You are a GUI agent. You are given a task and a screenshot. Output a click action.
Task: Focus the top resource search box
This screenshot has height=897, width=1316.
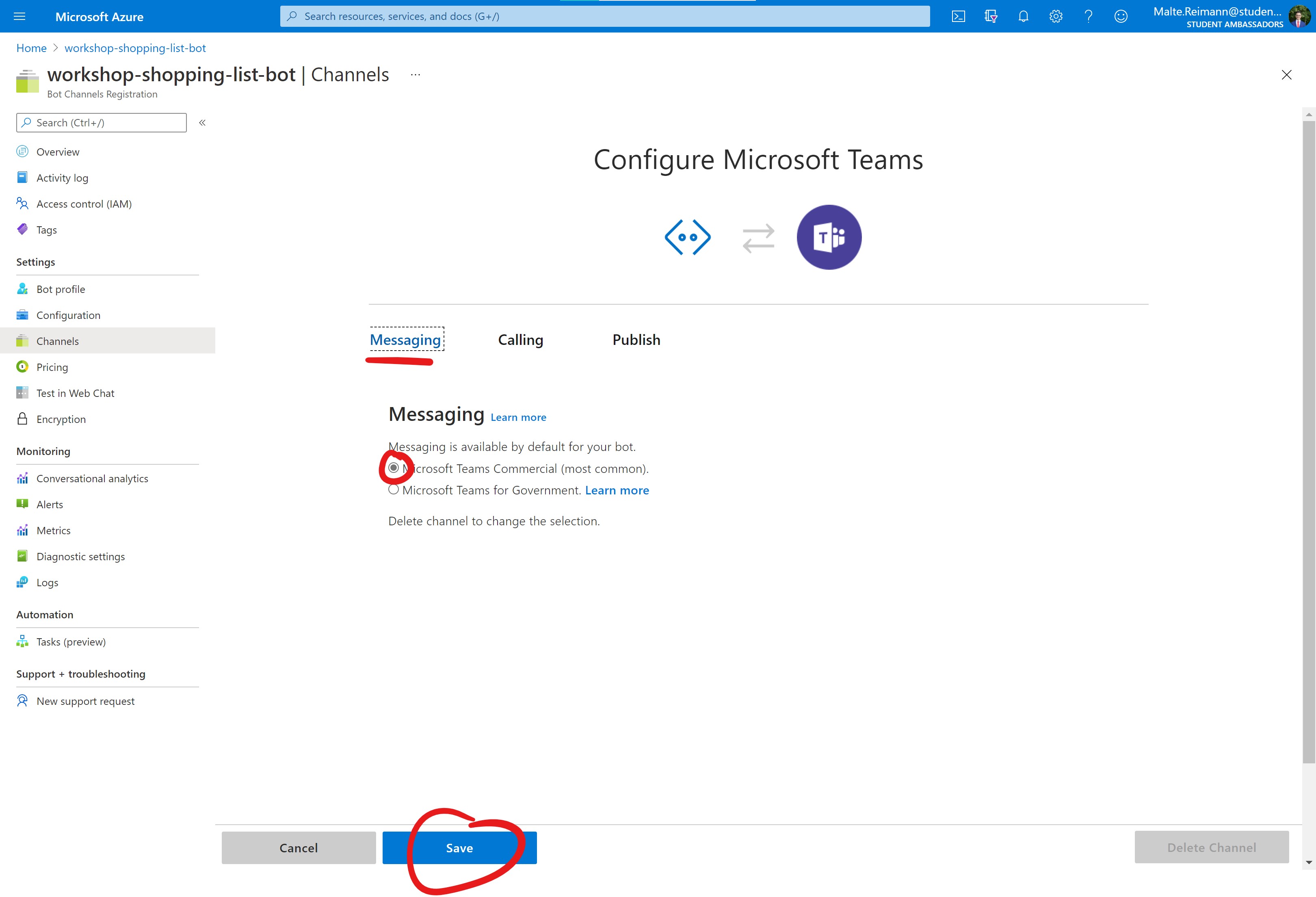(605, 16)
